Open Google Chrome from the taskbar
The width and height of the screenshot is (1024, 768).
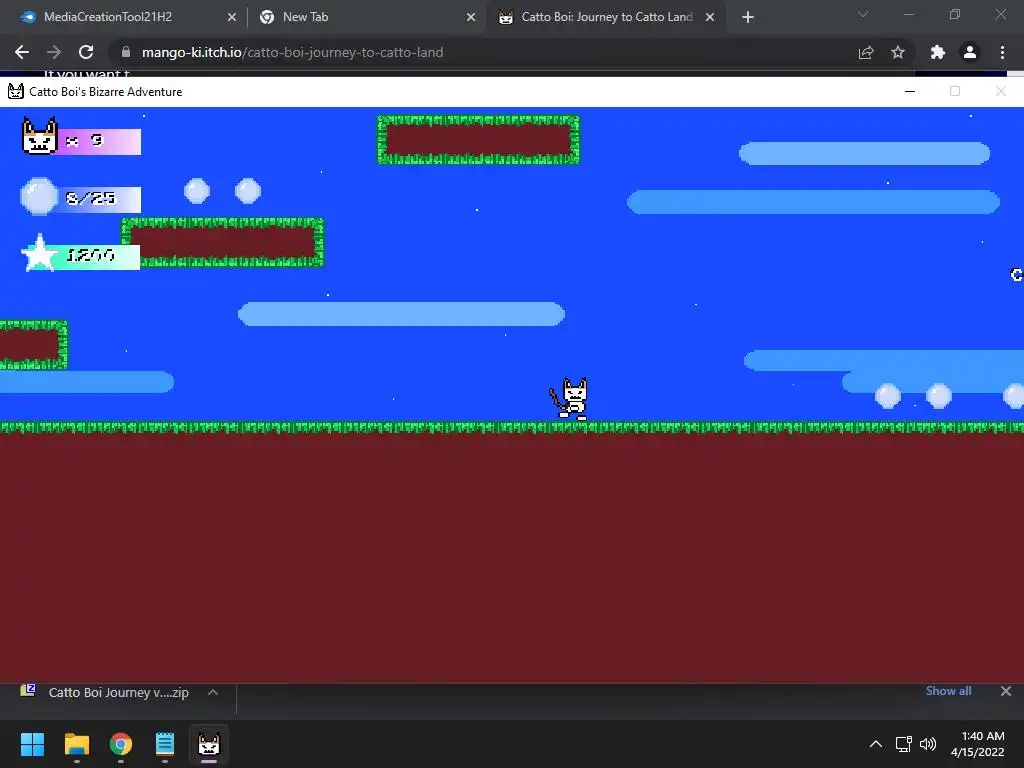[x=121, y=744]
